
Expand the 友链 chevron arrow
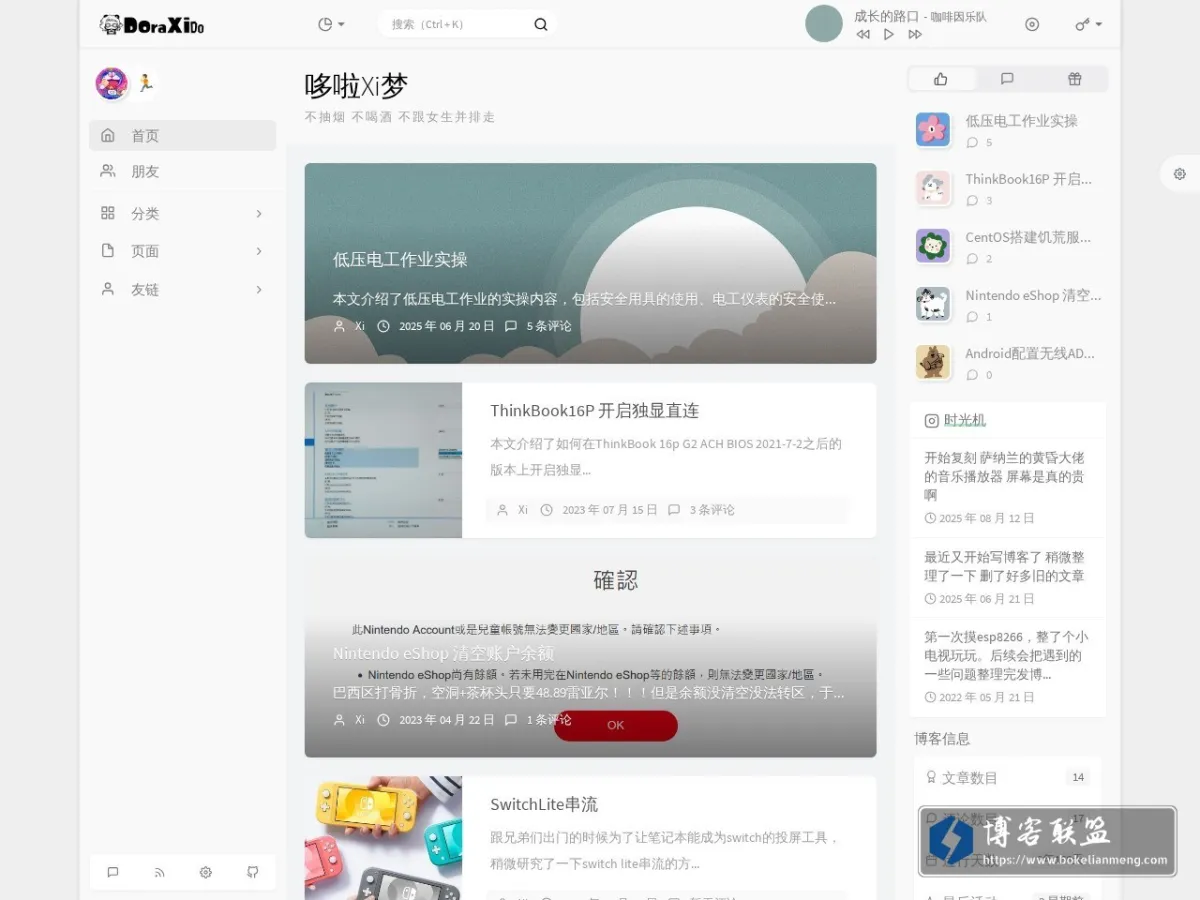(259, 289)
